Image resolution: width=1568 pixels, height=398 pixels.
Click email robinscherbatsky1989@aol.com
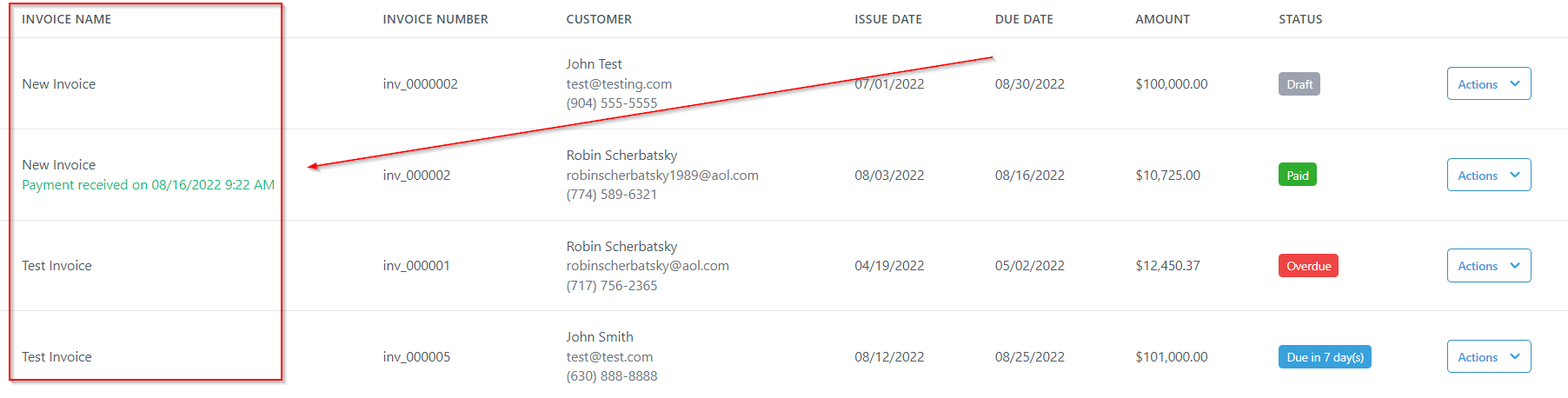click(x=661, y=176)
